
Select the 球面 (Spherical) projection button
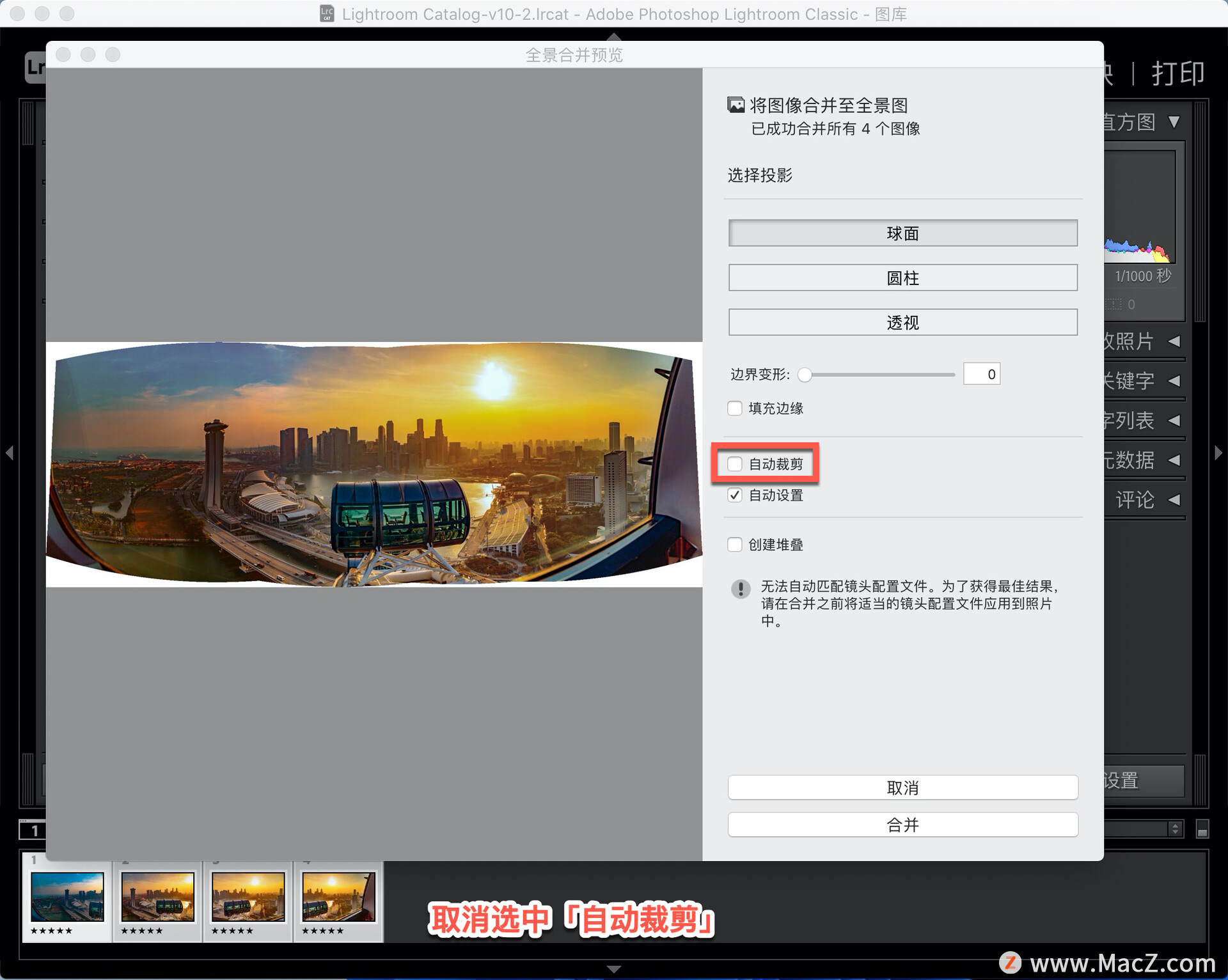pyautogui.click(x=902, y=233)
